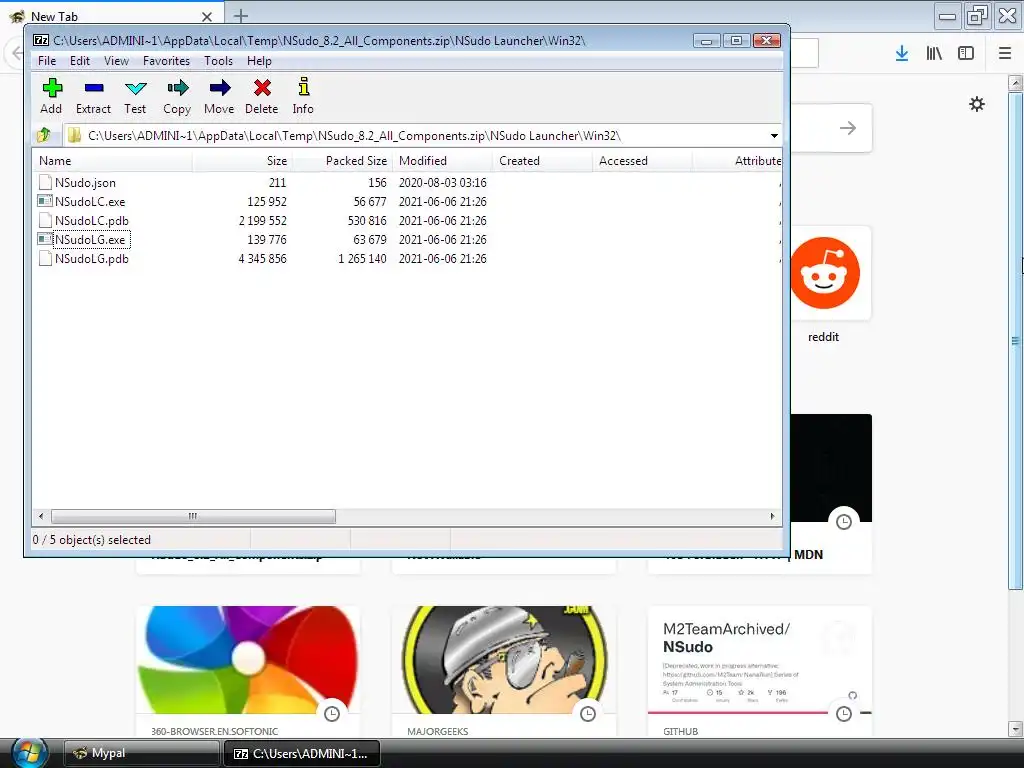Open a new browser tab with plus
This screenshot has width=1024, height=768.
[x=241, y=16]
